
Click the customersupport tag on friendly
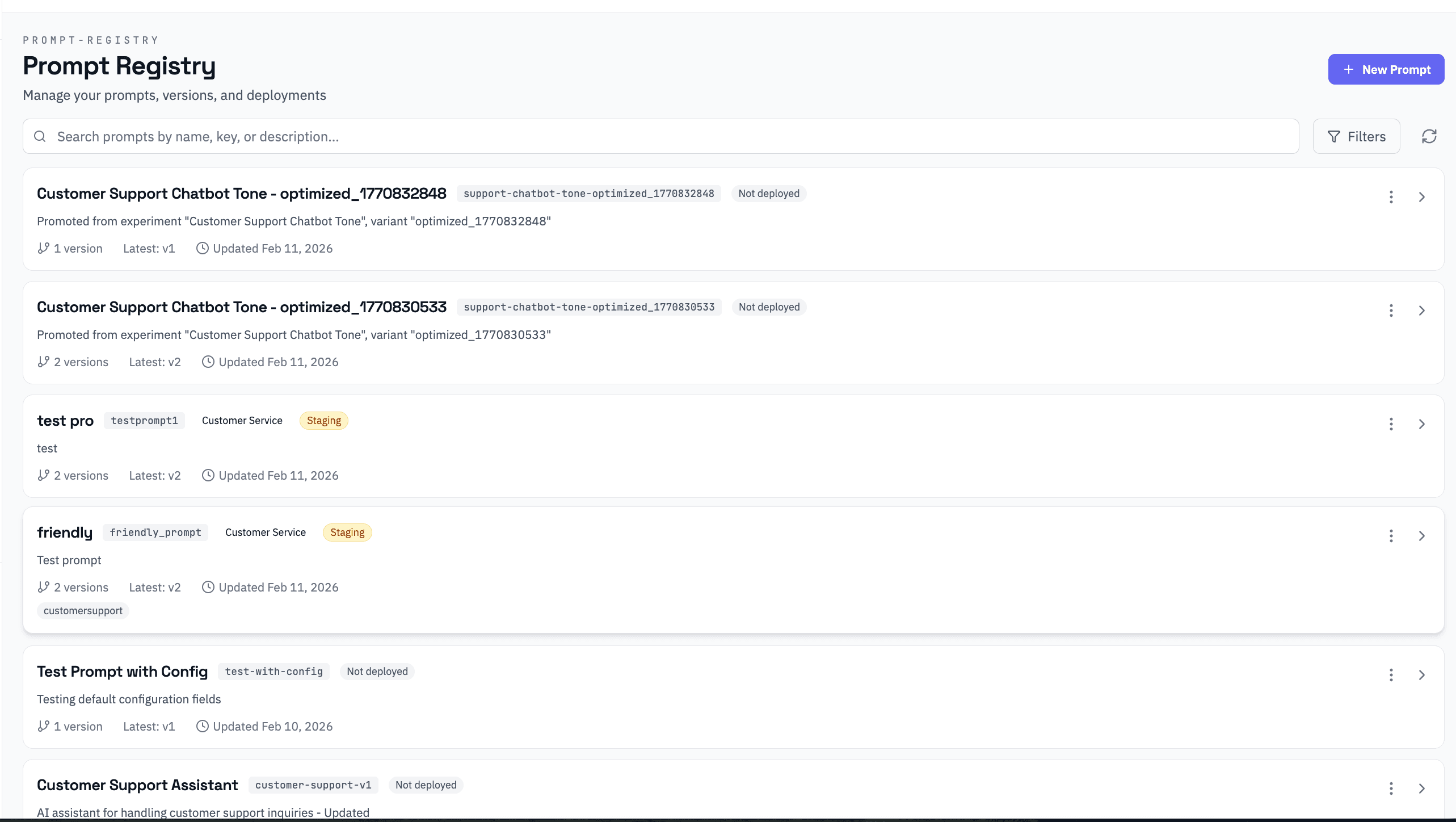pyautogui.click(x=83, y=611)
